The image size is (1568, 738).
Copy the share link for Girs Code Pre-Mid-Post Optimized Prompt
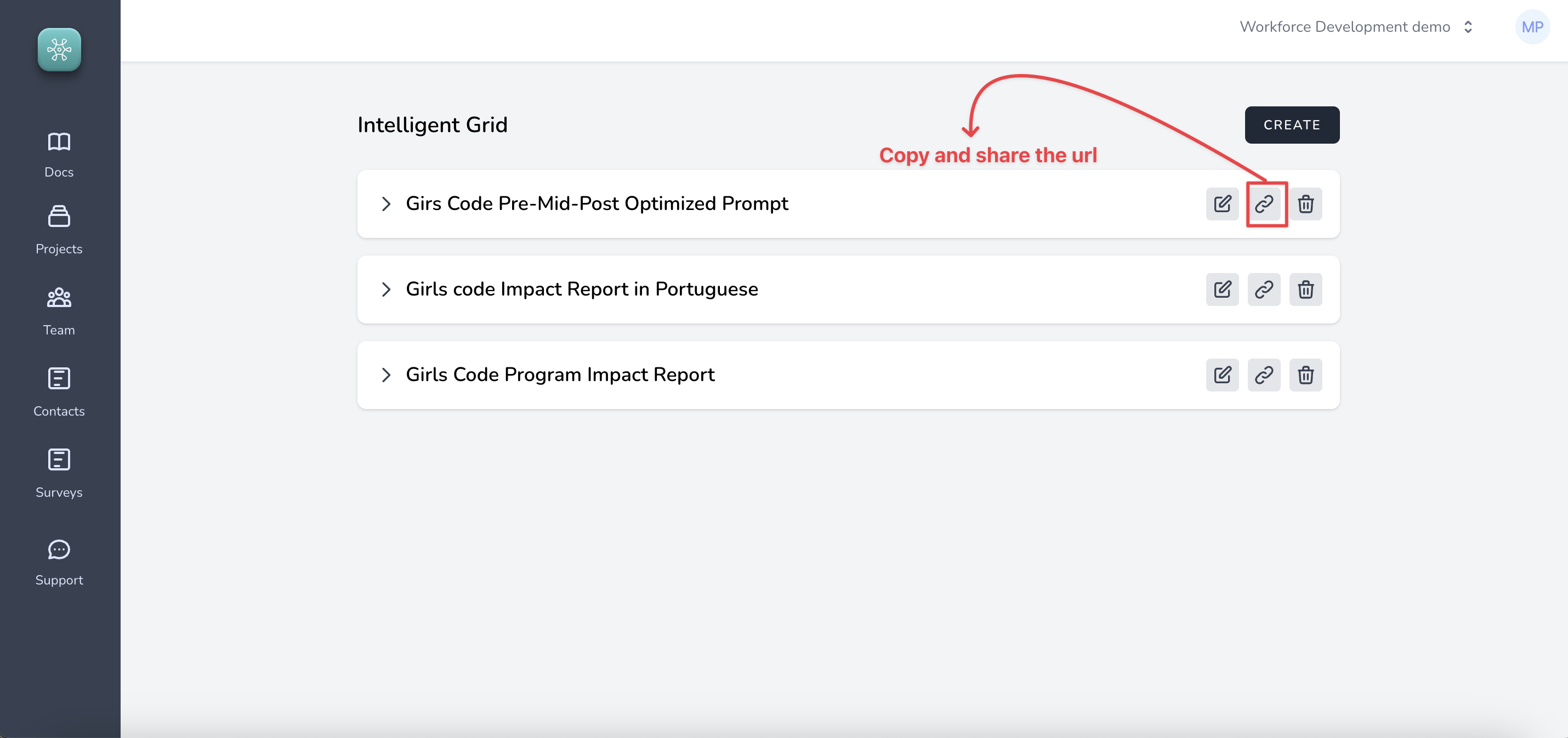tap(1265, 204)
